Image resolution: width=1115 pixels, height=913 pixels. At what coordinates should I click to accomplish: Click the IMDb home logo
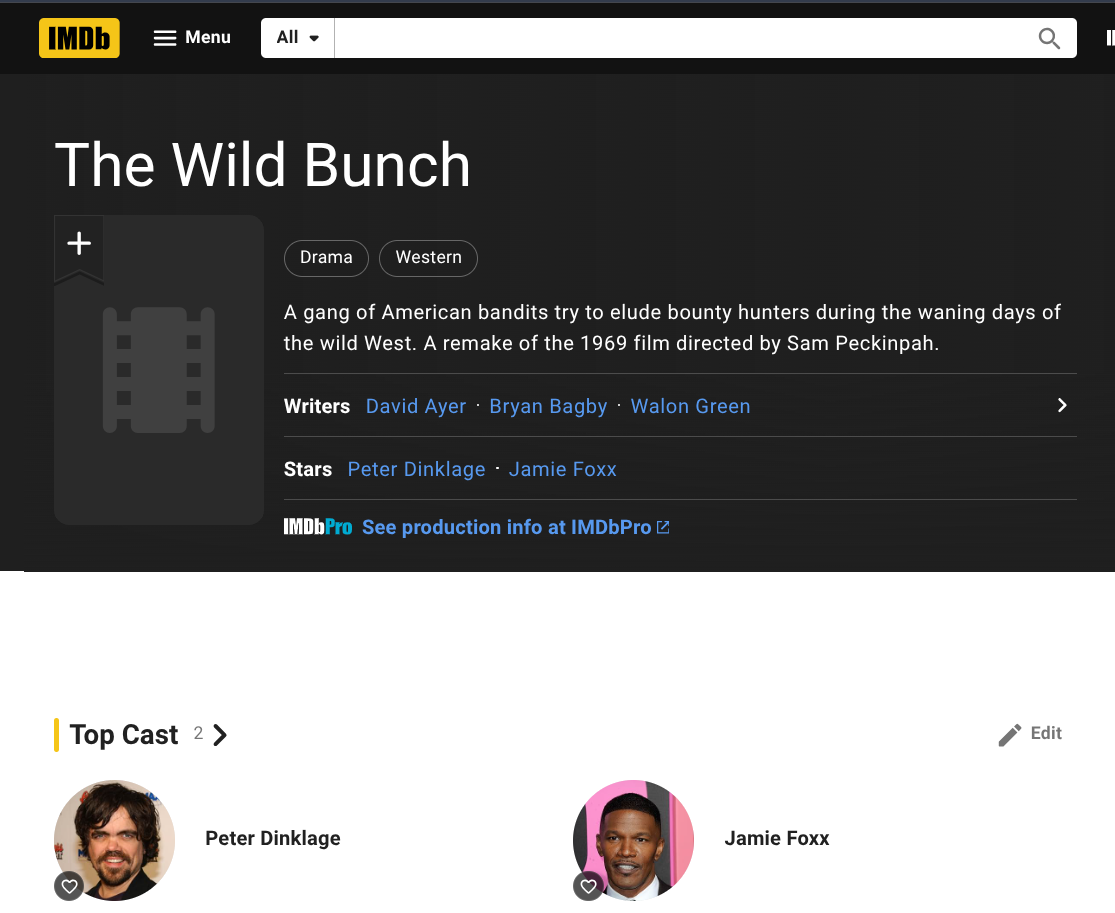79,38
